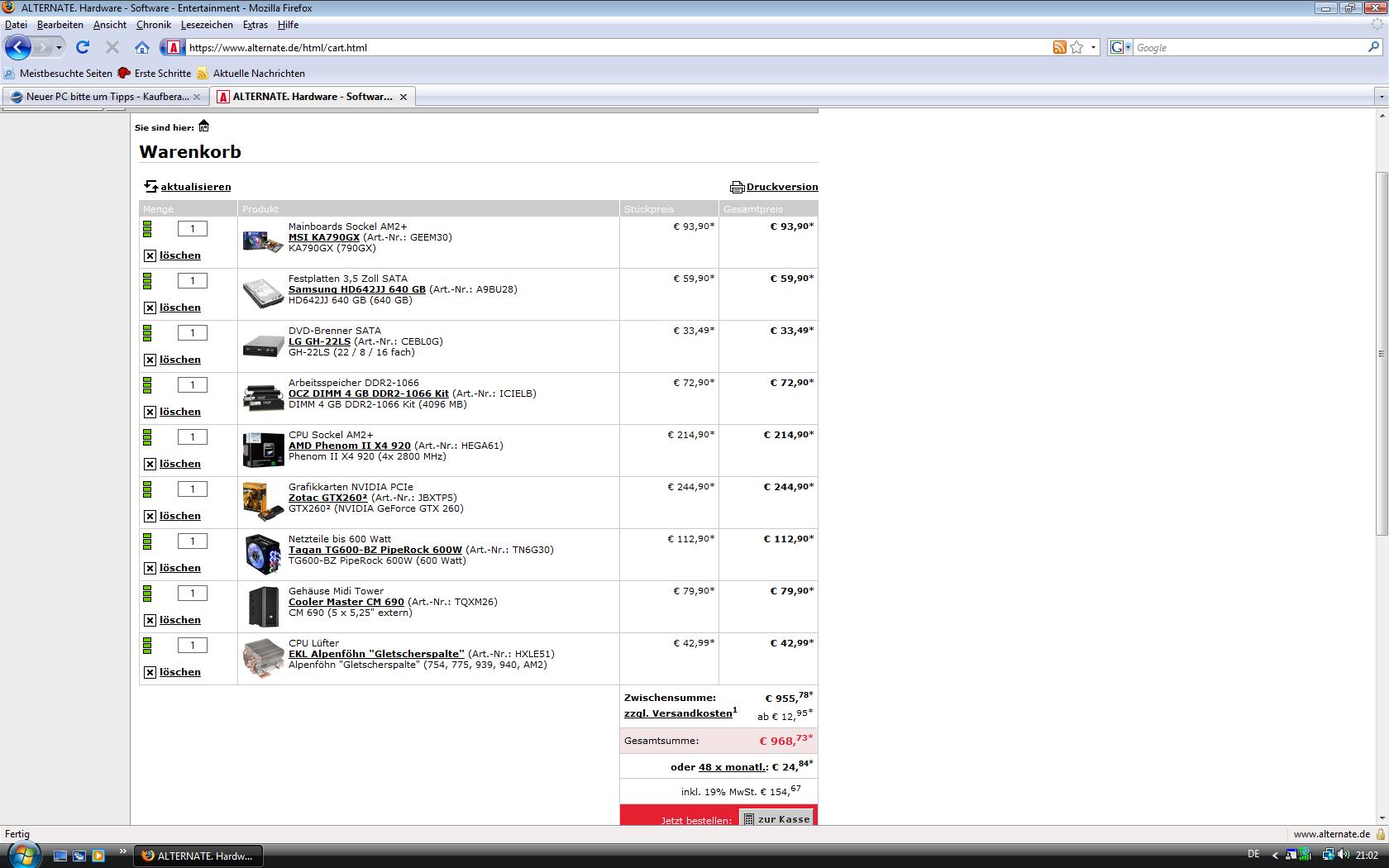This screenshot has width=1389, height=868.
Task: Click quantity field for MSI KA790GX
Action: (x=193, y=229)
